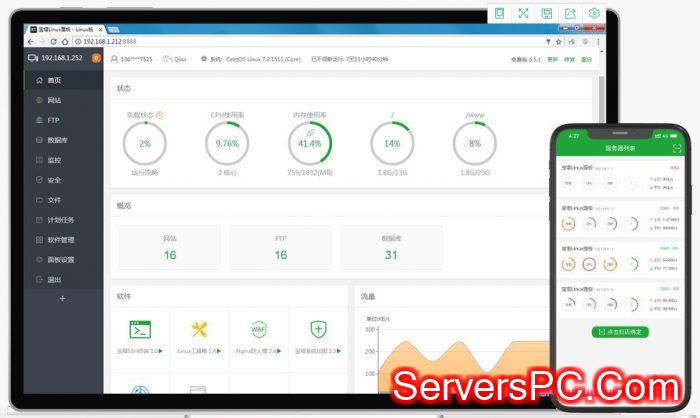Click the 重启 (Restart) link
The width and height of the screenshot is (700, 418).
pyautogui.click(x=586, y=59)
